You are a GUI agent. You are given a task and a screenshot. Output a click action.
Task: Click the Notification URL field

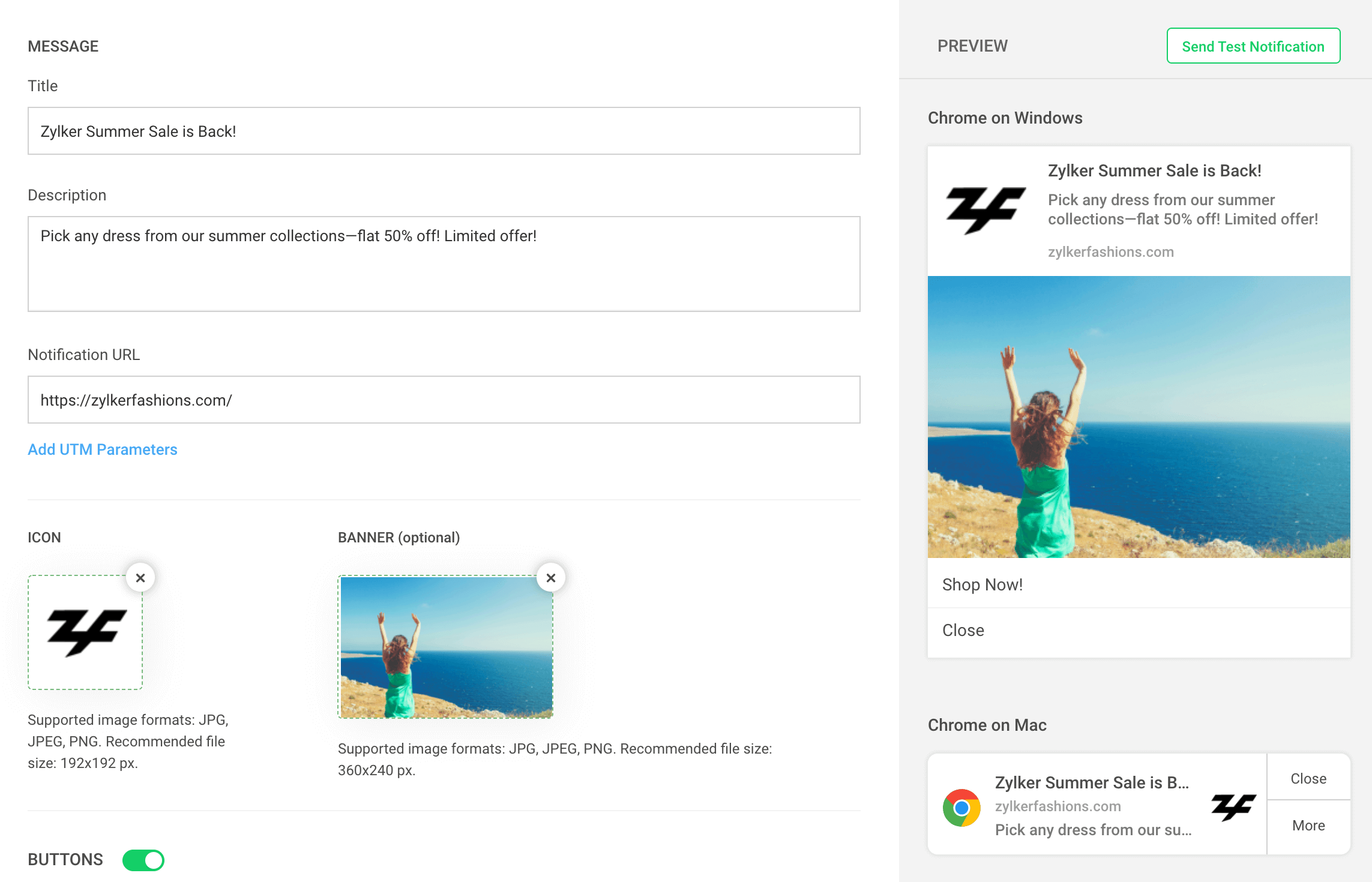coord(444,400)
